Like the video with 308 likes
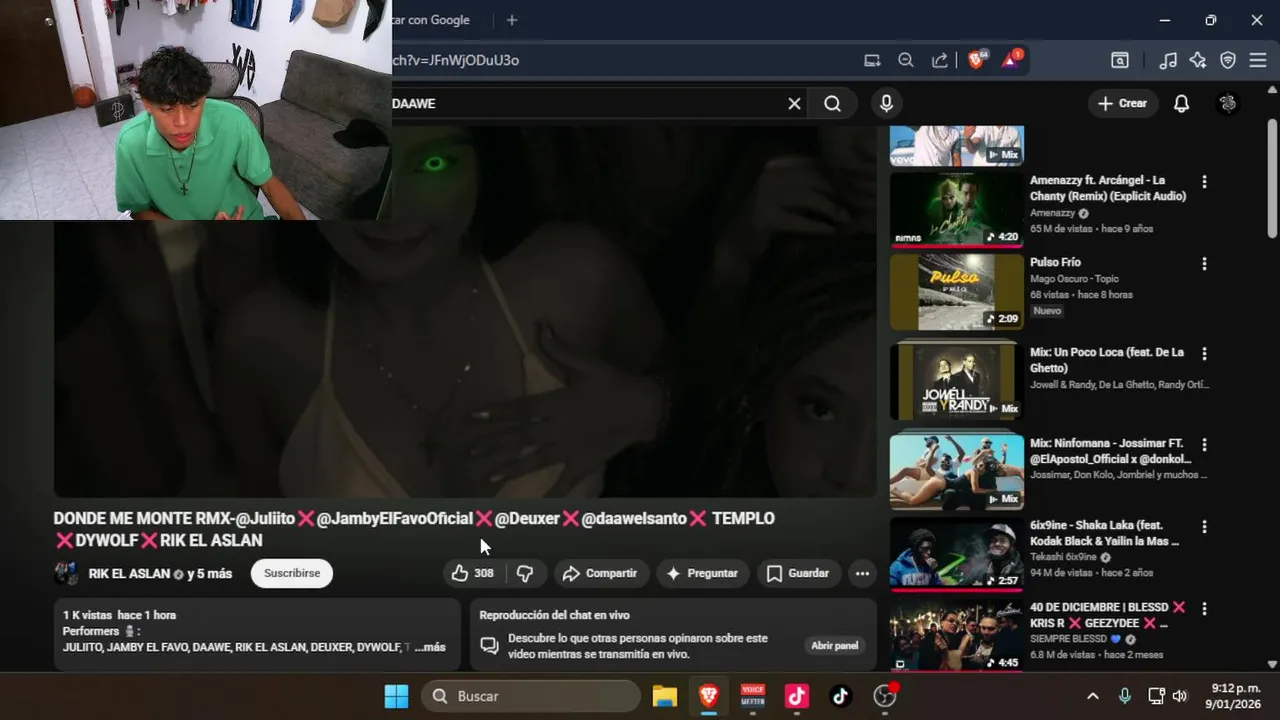1280x720 pixels. pyautogui.click(x=473, y=573)
